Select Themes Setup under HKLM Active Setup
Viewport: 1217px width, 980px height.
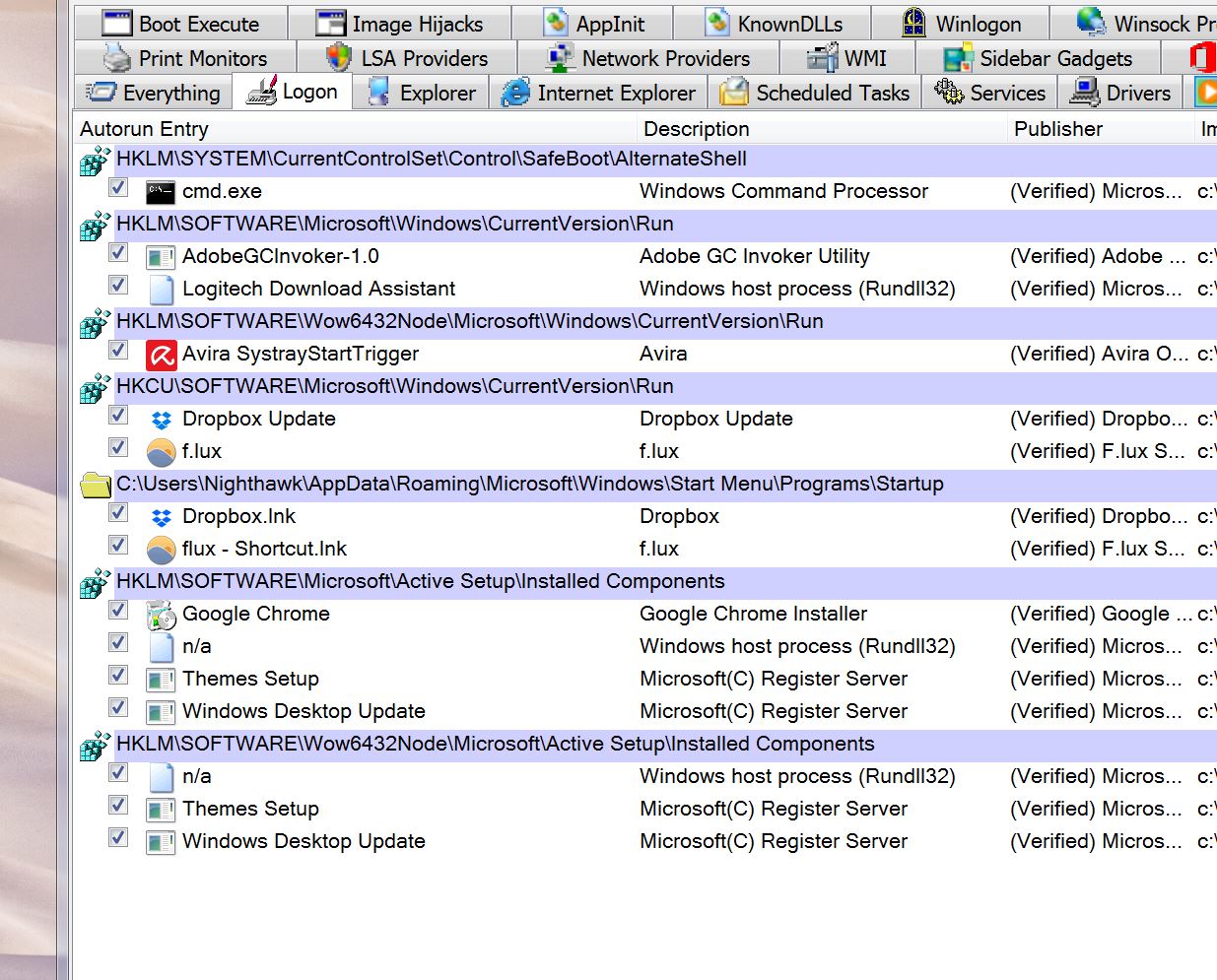pyautogui.click(x=250, y=679)
